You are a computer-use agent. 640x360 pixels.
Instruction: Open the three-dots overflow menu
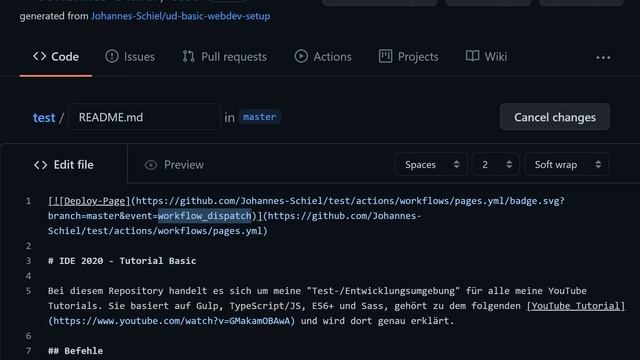click(603, 58)
